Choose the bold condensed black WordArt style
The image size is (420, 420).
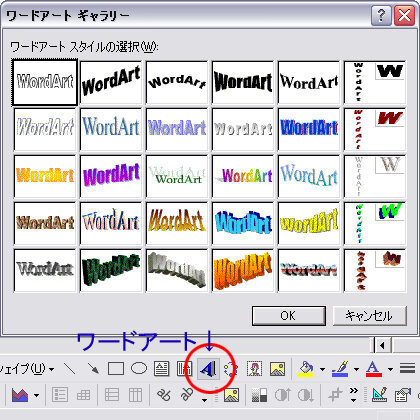(243, 82)
